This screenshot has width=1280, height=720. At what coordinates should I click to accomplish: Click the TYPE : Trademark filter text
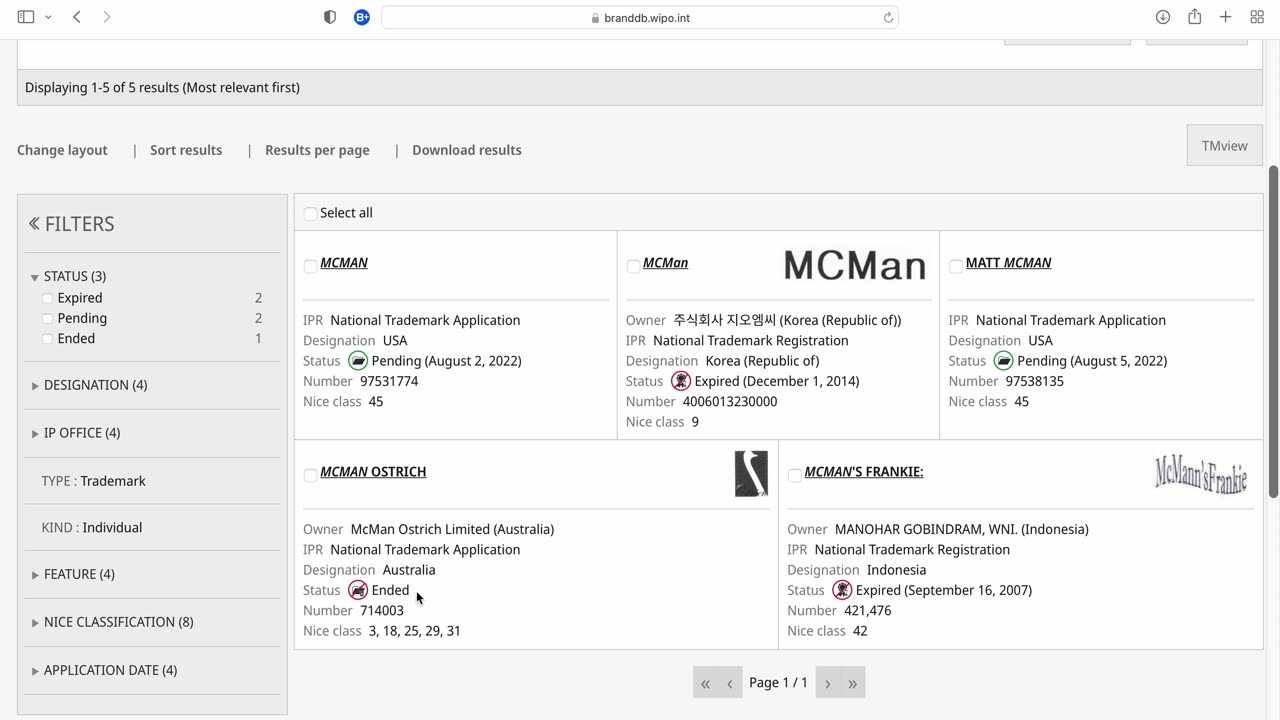(93, 481)
